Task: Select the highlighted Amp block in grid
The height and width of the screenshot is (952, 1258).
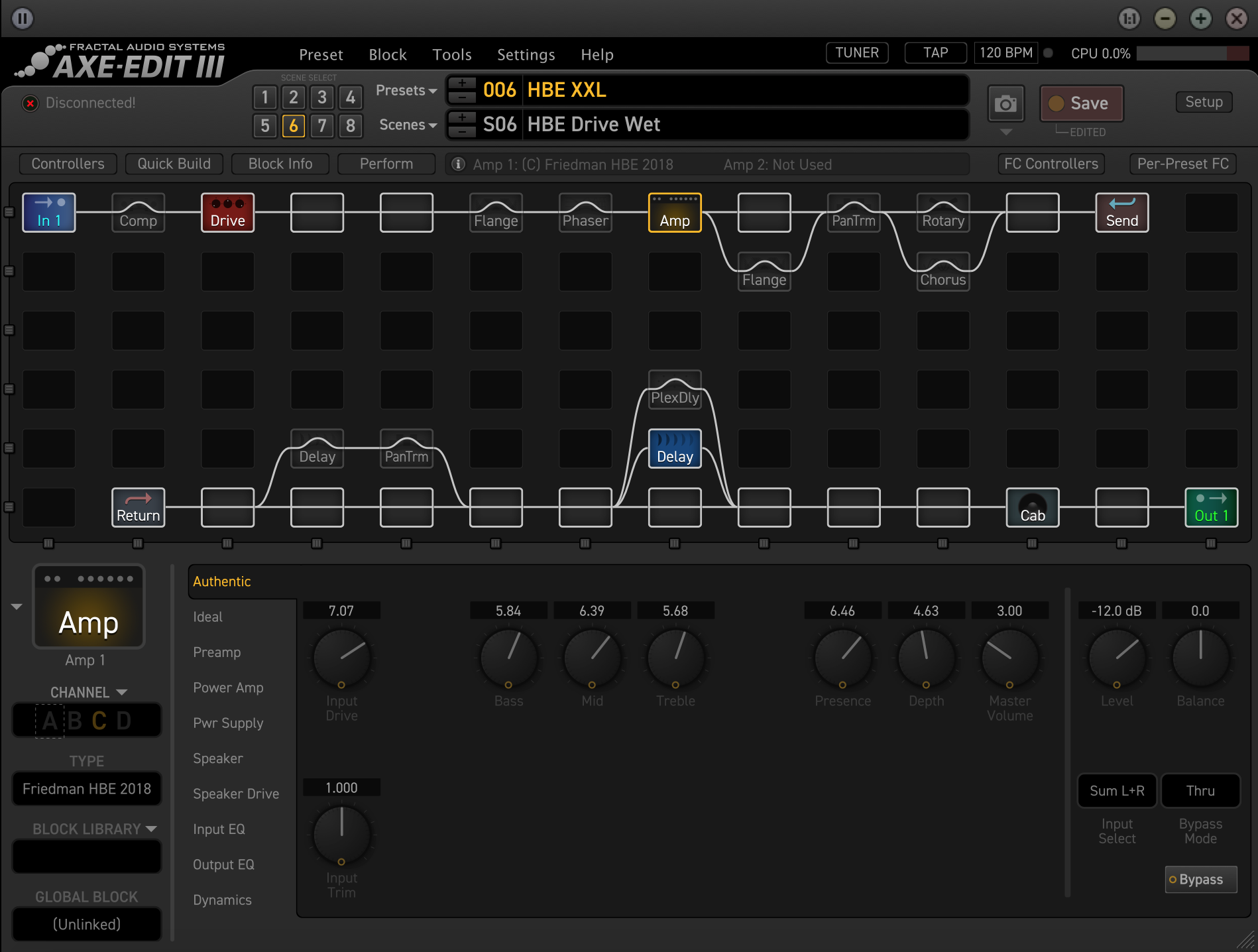Action: click(675, 213)
